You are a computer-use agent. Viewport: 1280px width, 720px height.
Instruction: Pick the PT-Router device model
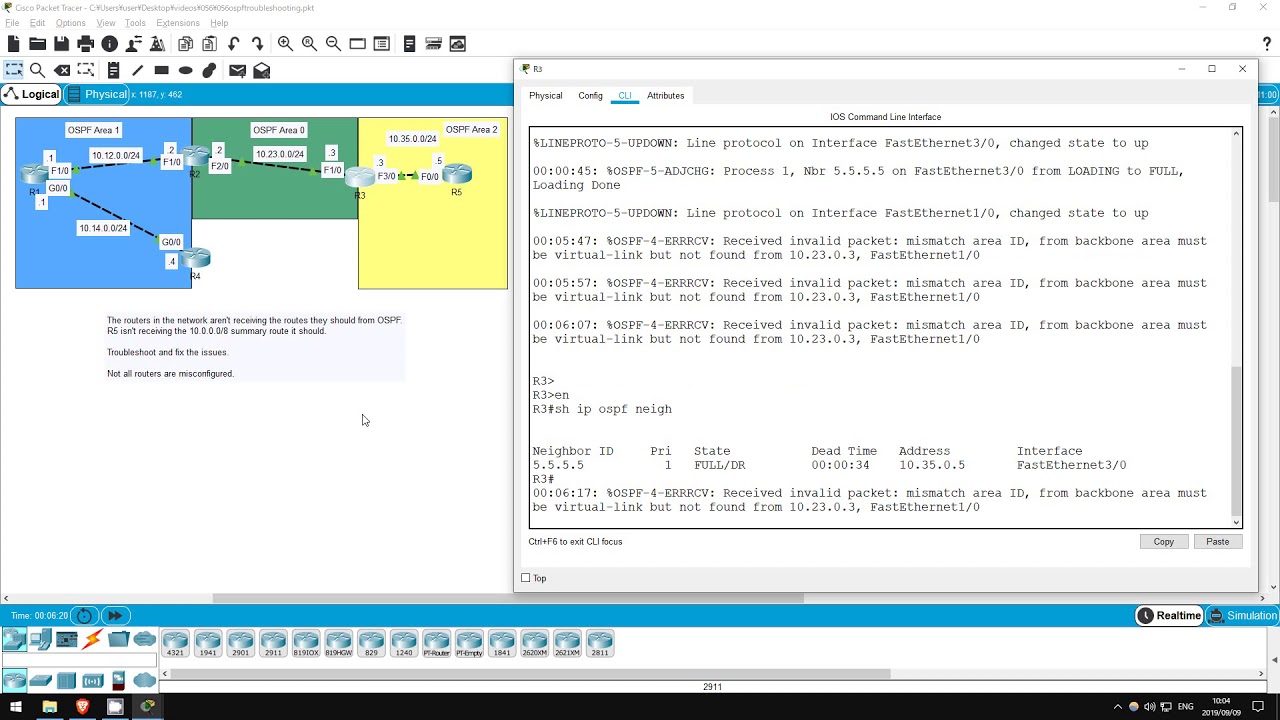(x=436, y=644)
